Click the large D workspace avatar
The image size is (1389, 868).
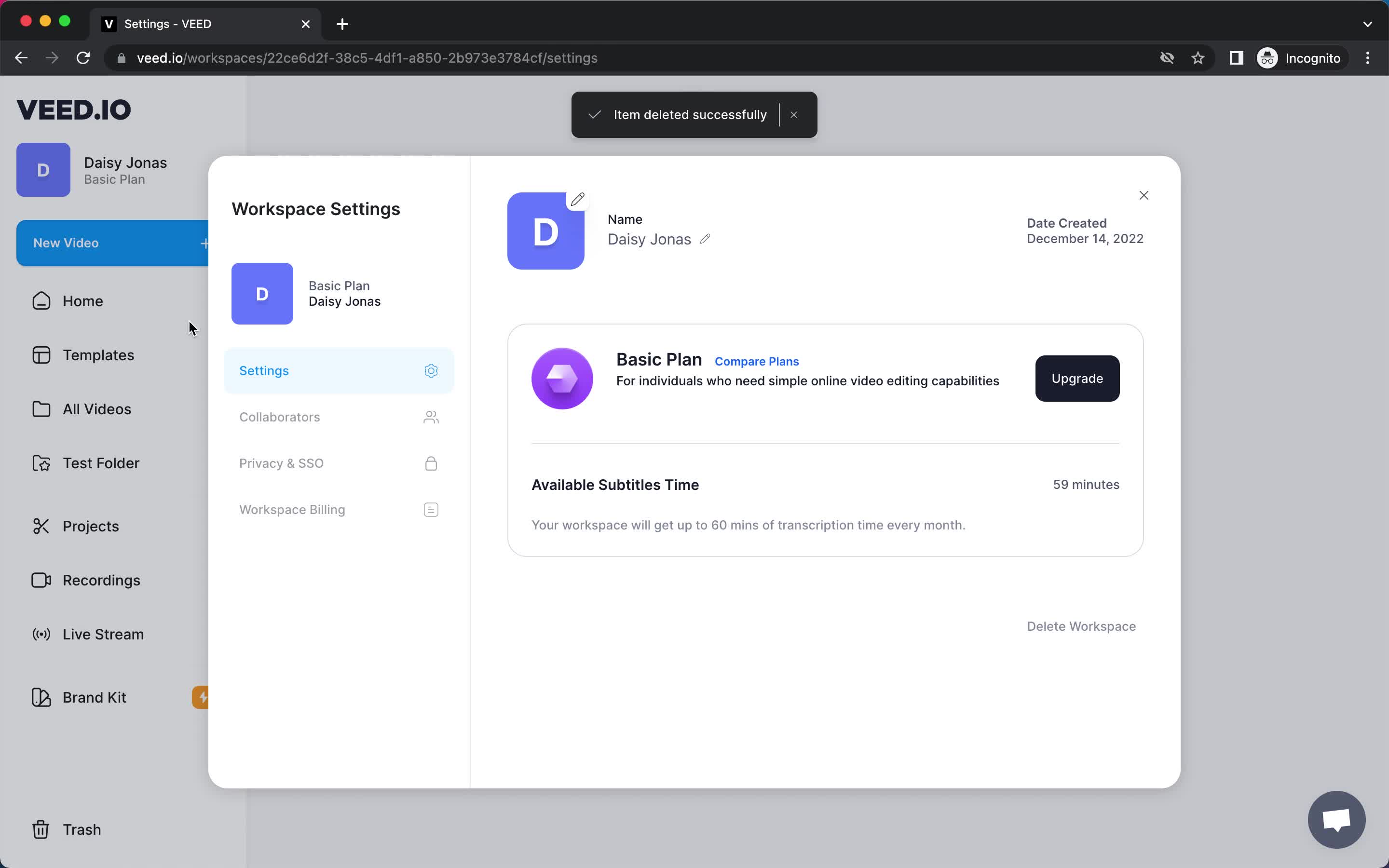545,231
